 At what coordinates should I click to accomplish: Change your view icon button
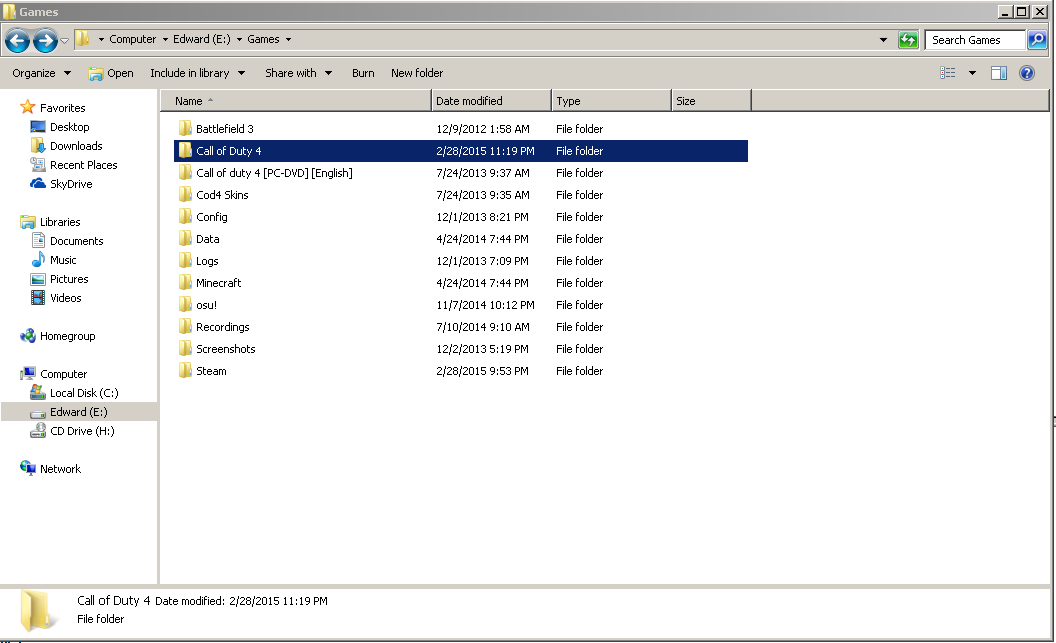pos(948,73)
